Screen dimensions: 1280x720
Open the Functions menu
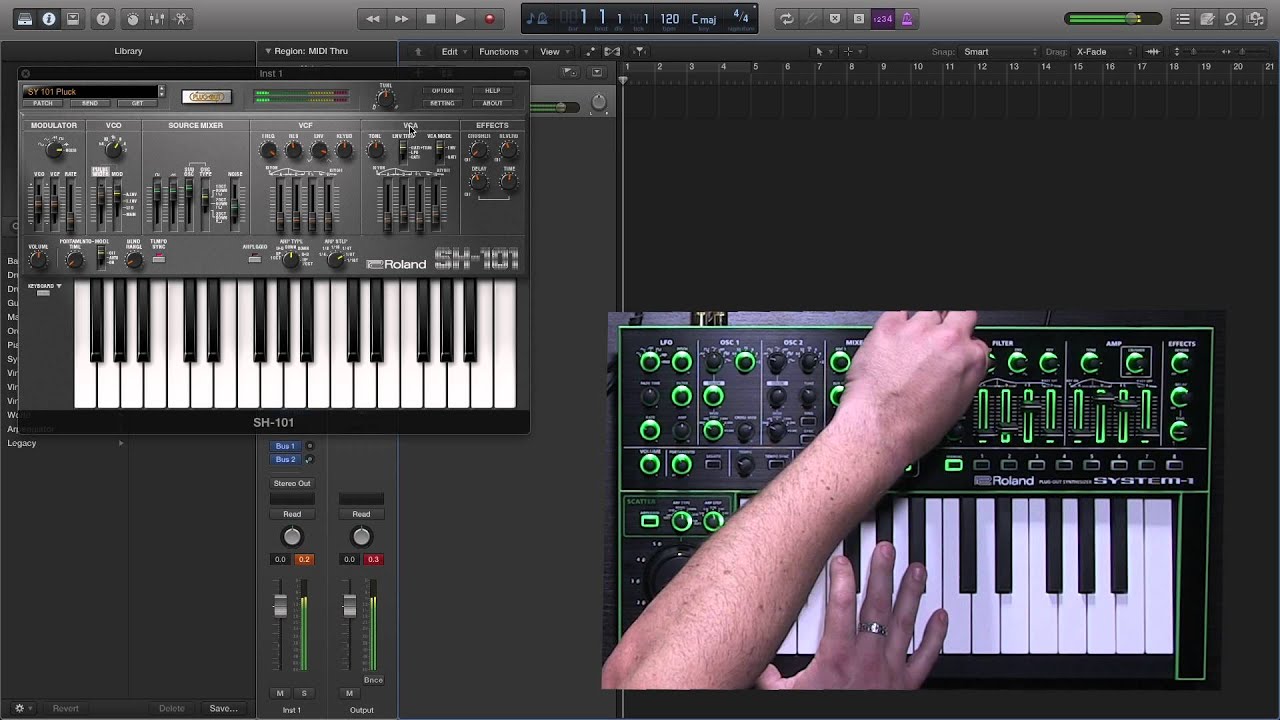501,52
